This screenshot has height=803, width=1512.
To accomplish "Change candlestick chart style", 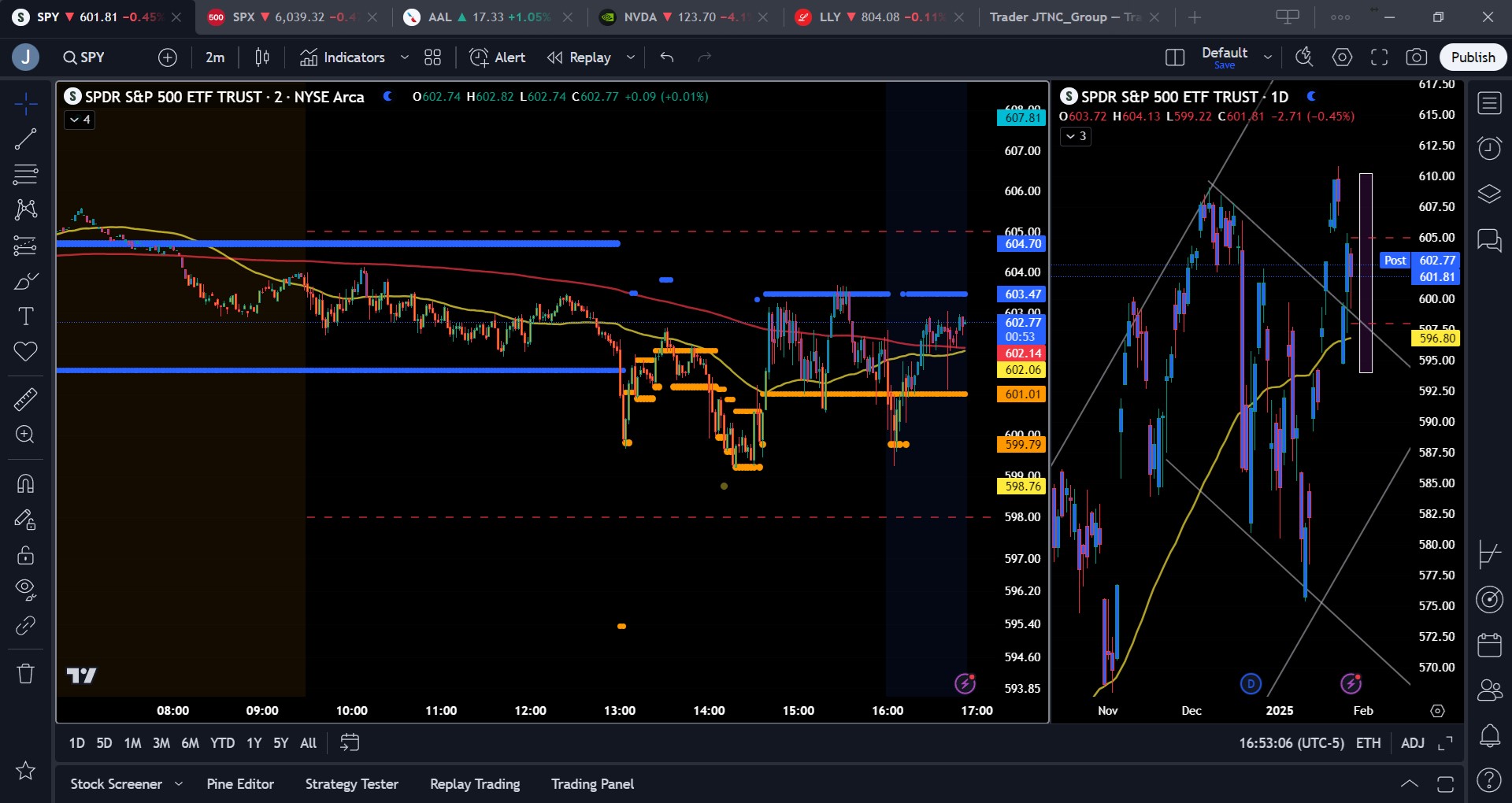I will click(262, 57).
